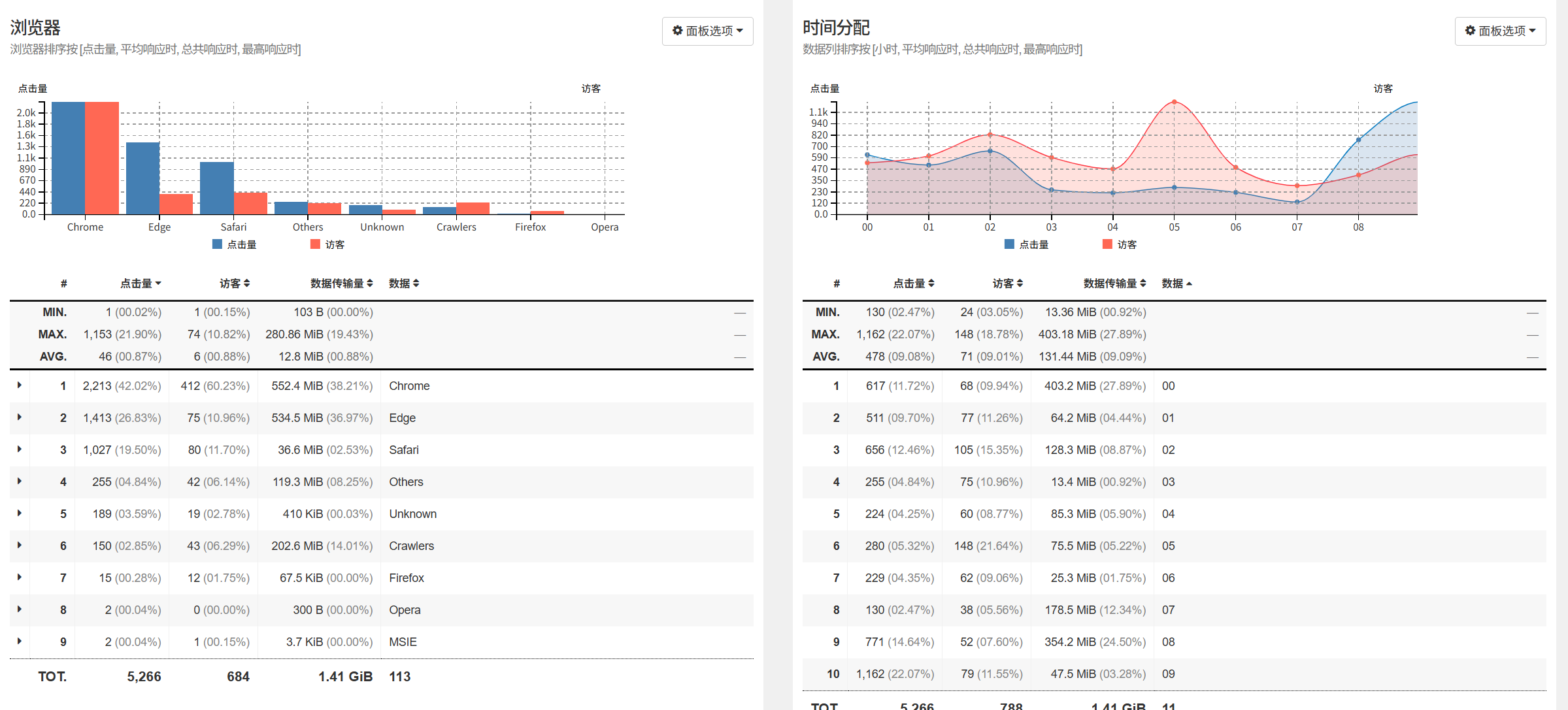Sort time table by 访客 column
The height and width of the screenshot is (710, 1568).
[x=1007, y=283]
